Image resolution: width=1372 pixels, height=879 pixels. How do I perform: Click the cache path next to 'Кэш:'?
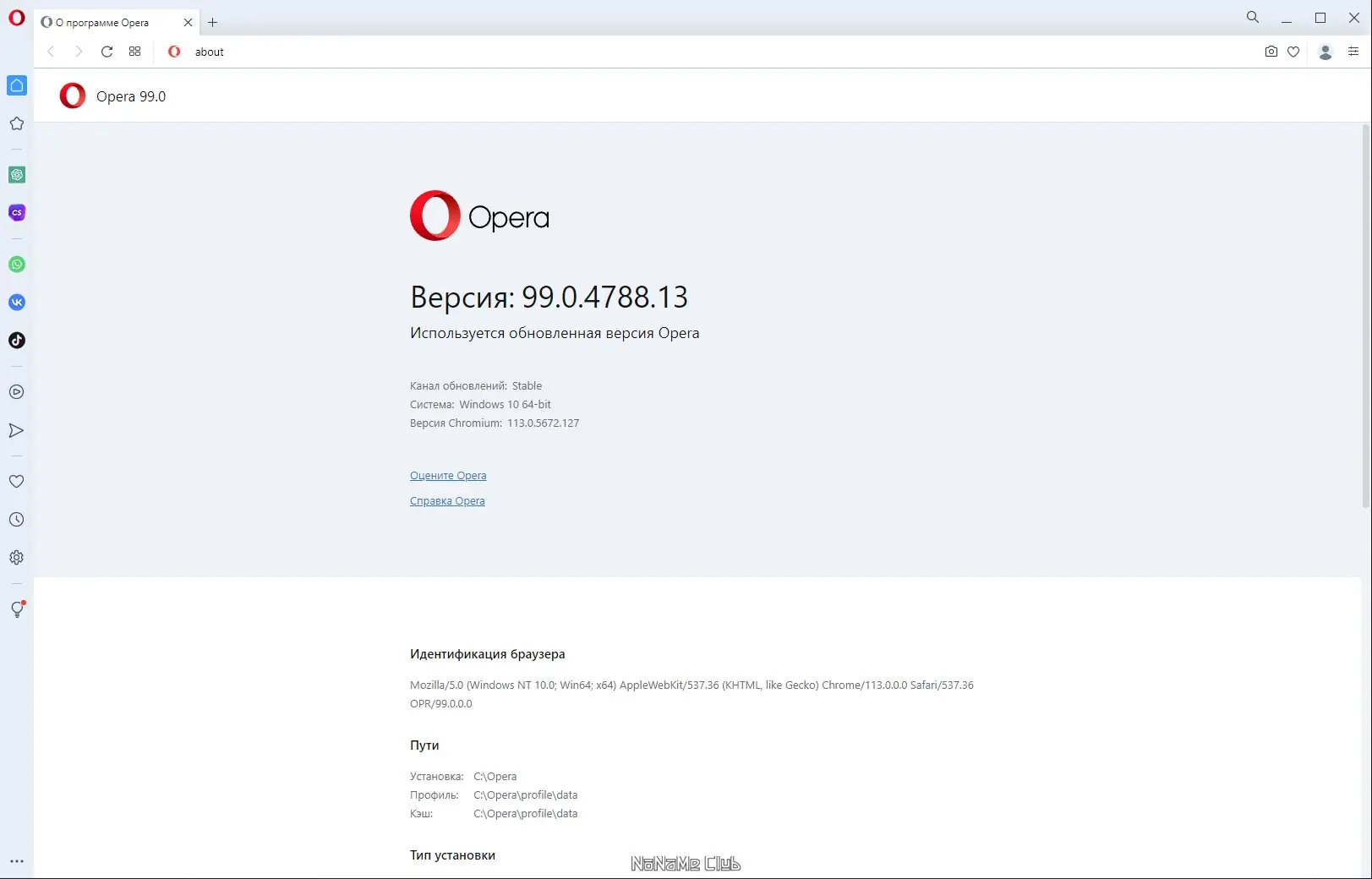526,814
